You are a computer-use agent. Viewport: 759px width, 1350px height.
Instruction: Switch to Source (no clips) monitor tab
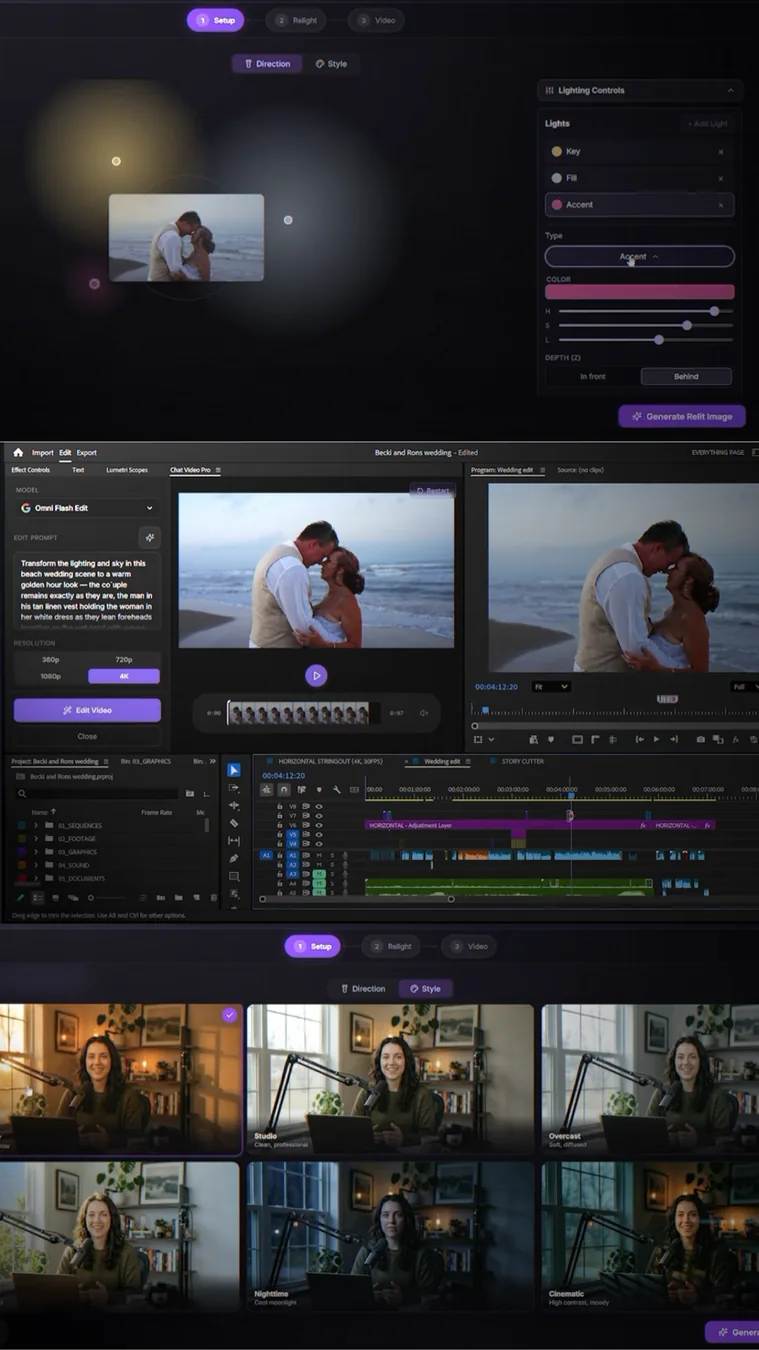581,470
